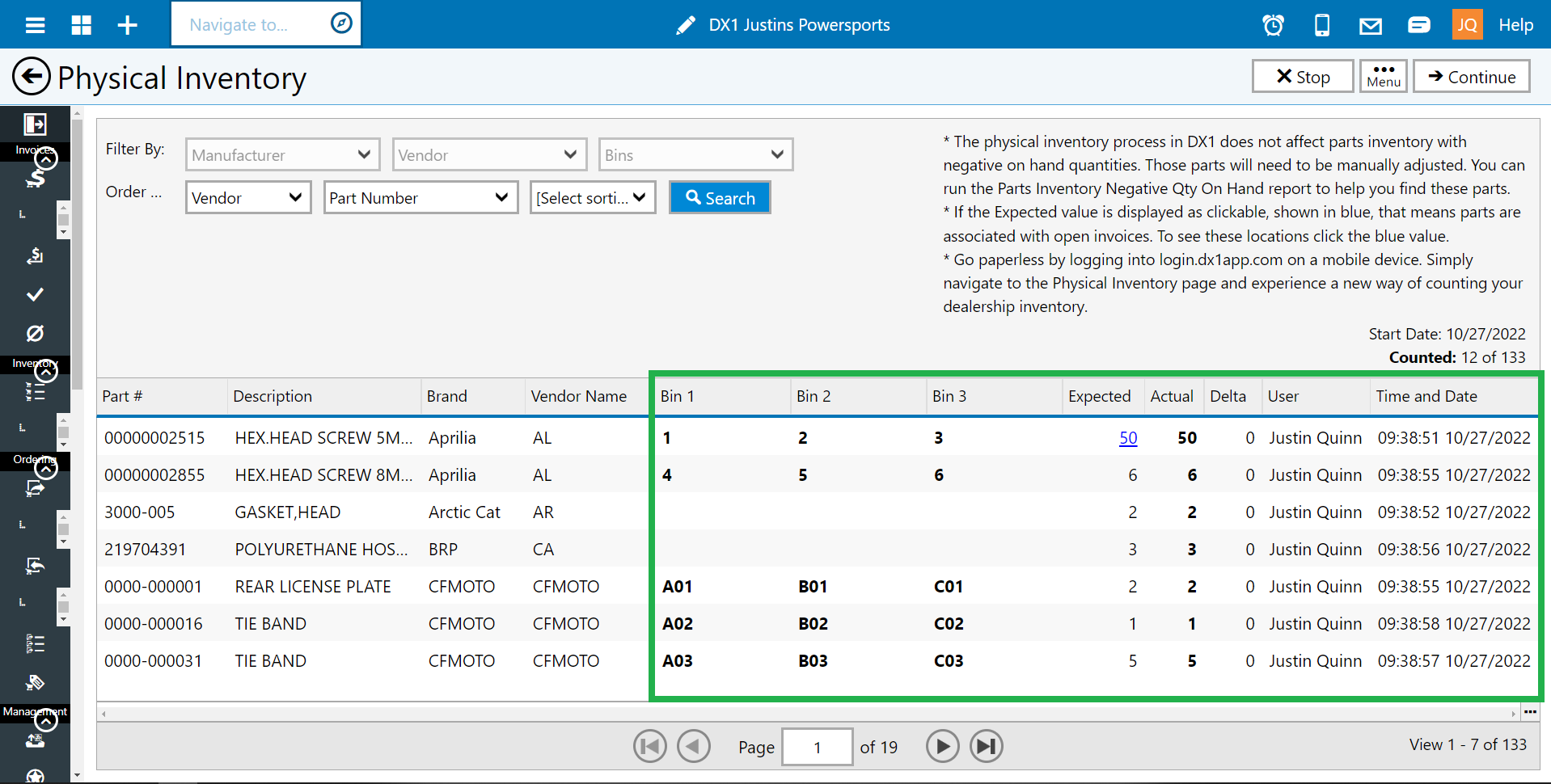The width and height of the screenshot is (1551, 784).
Task: Sort by Expected column header
Action: [x=1100, y=396]
